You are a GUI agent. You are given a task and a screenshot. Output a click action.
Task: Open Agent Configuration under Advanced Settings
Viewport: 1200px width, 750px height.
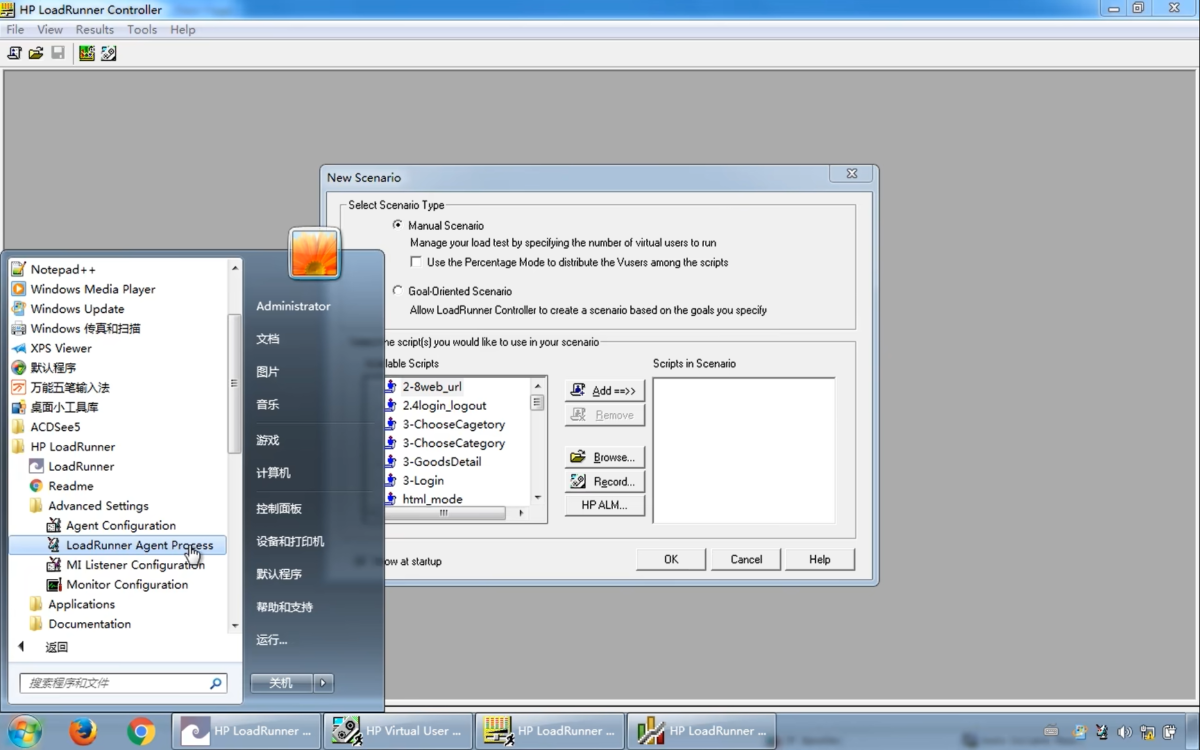pos(118,525)
